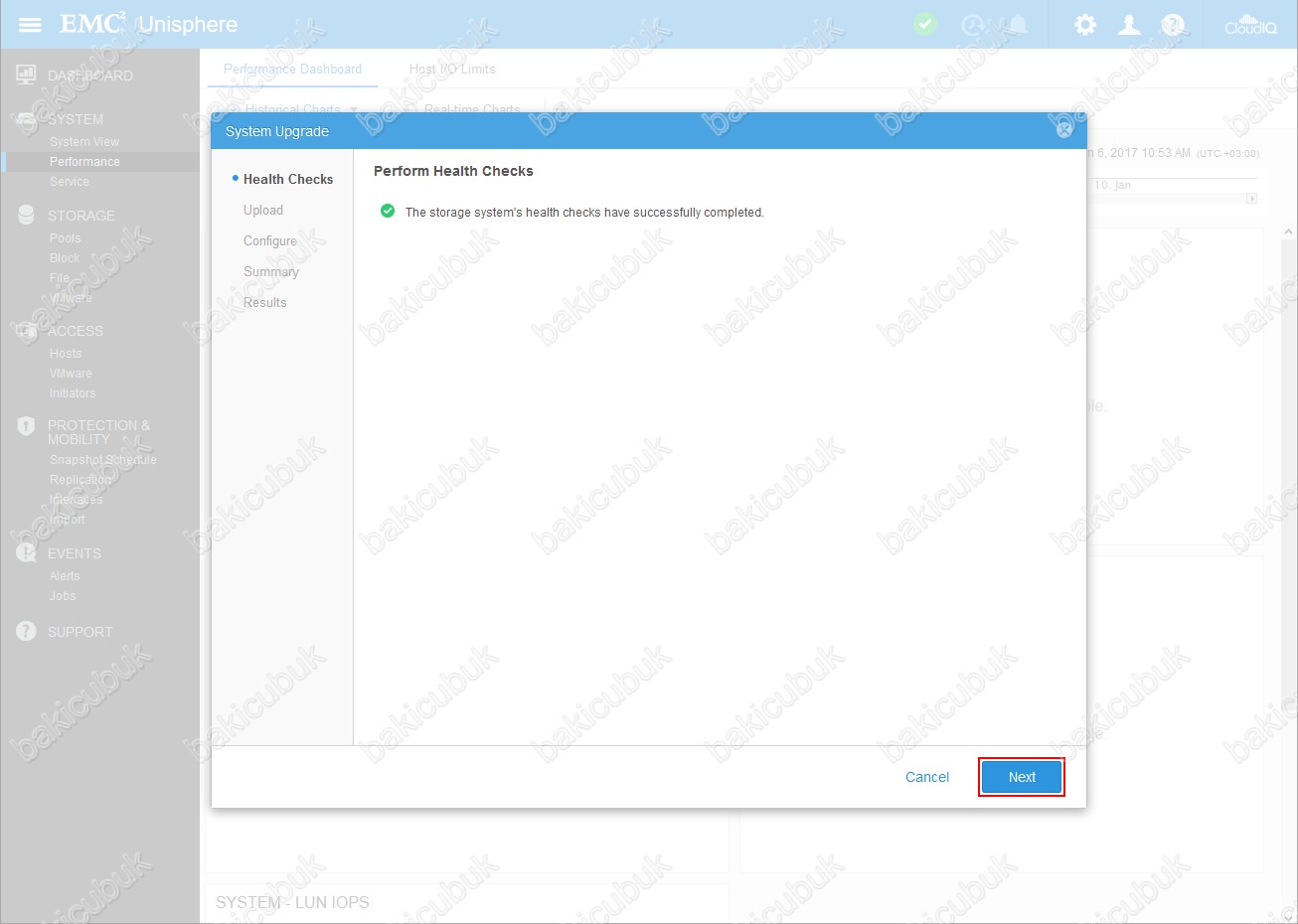Open Performance in sidebar
Viewport: 1298px width, 924px height.
pos(84,162)
